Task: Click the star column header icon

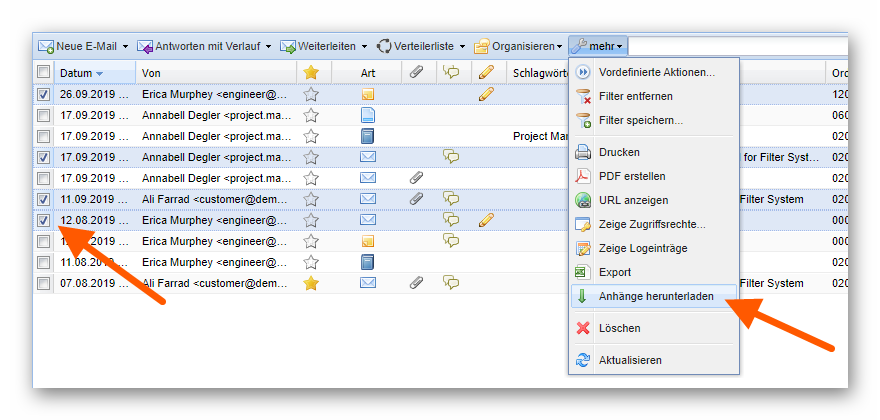Action: click(x=311, y=72)
